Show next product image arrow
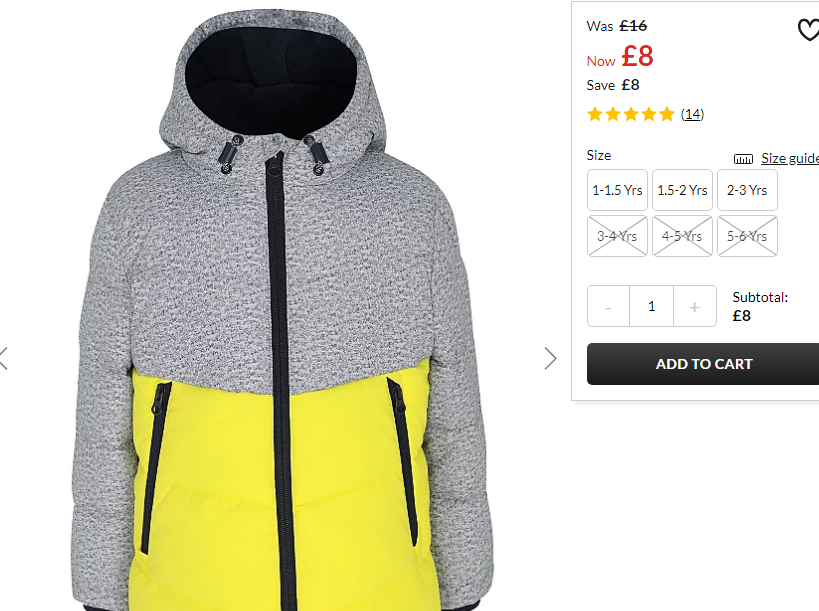 coord(550,359)
